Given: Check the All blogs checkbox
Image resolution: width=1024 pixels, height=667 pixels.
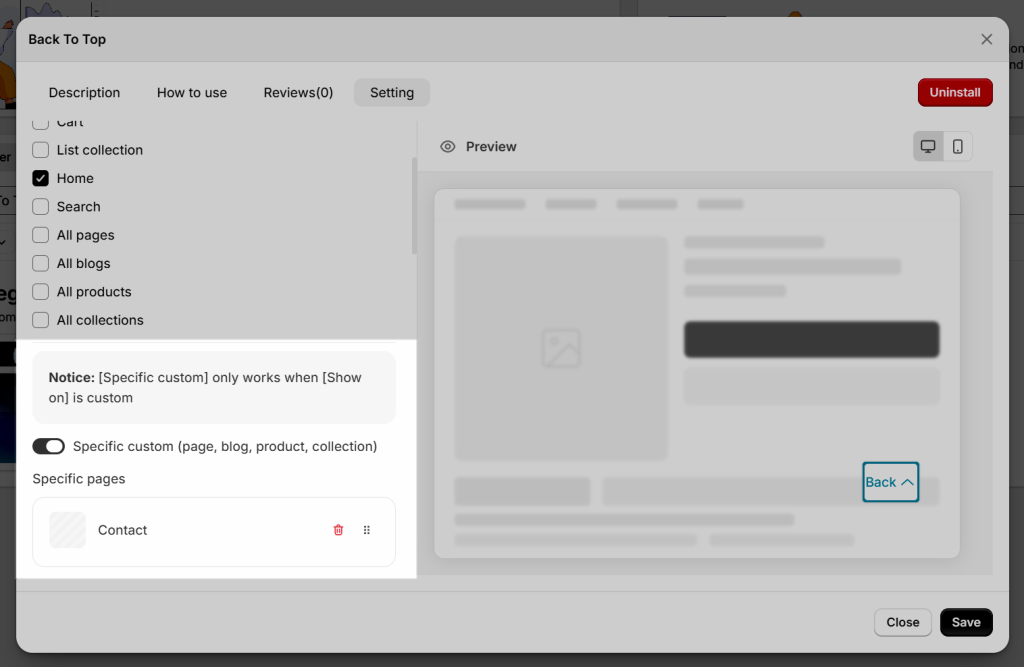Looking at the screenshot, I should tap(40, 263).
